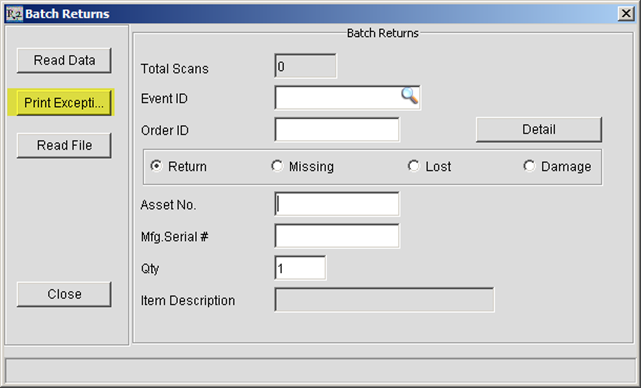Open the Print Exceptions report button
The height and width of the screenshot is (388, 641).
point(64,103)
